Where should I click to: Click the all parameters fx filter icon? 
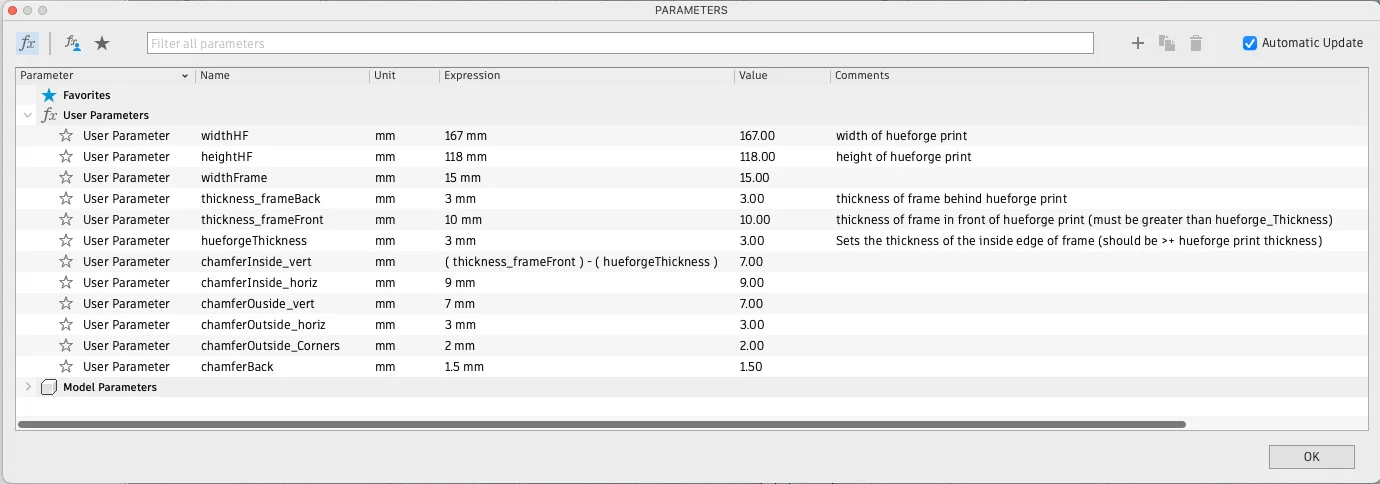pyautogui.click(x=27, y=43)
